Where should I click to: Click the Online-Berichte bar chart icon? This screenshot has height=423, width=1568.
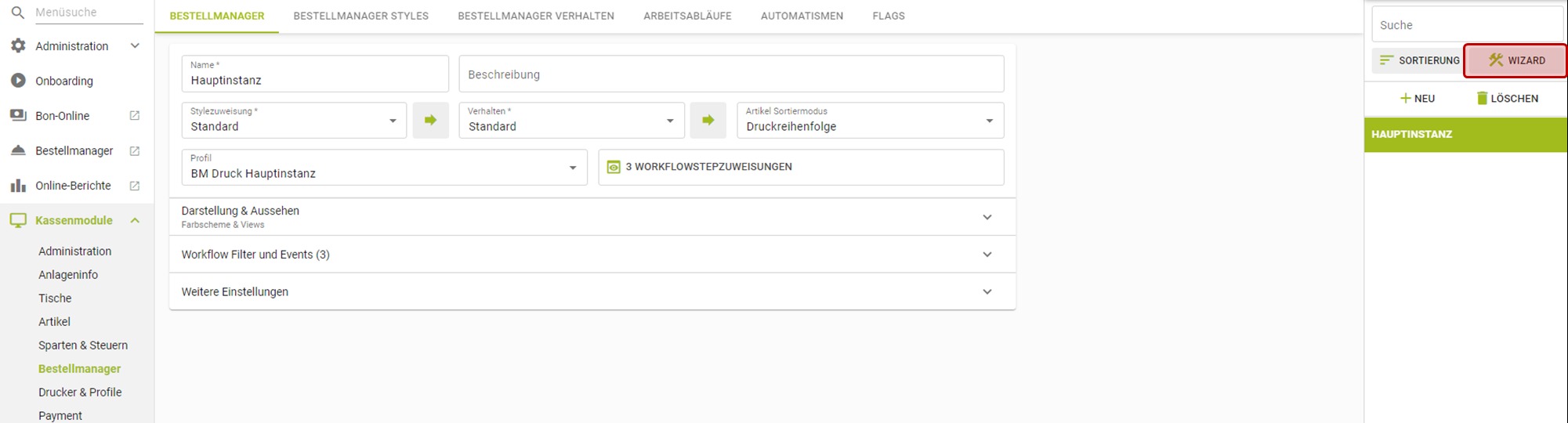click(18, 186)
